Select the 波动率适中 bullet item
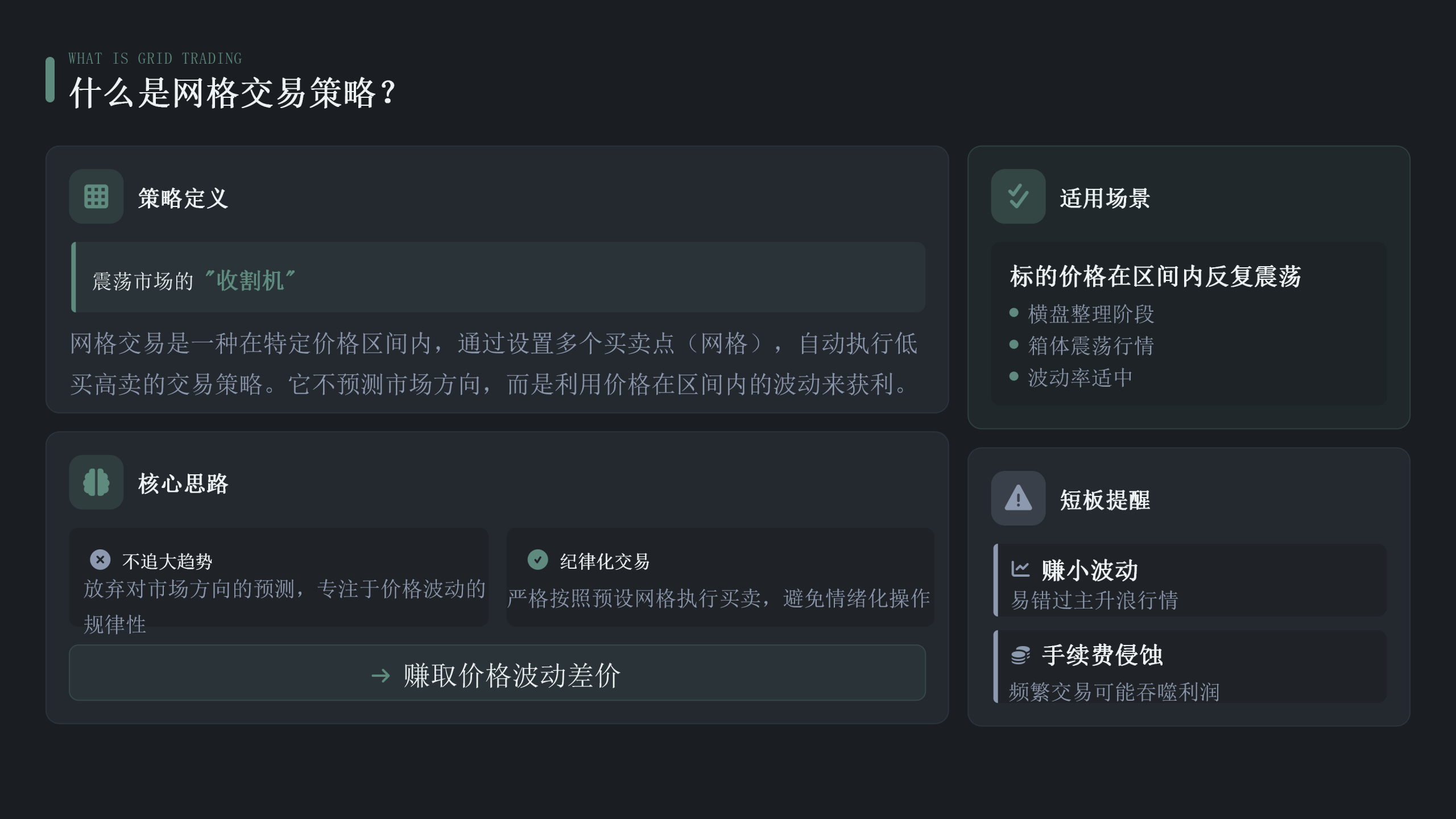1456x819 pixels. 1079,377
